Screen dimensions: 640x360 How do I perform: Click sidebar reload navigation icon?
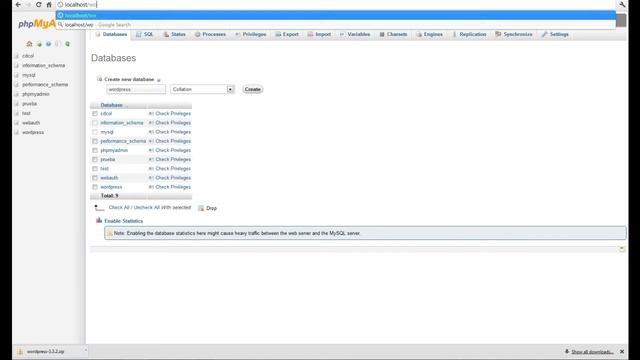coord(67,44)
